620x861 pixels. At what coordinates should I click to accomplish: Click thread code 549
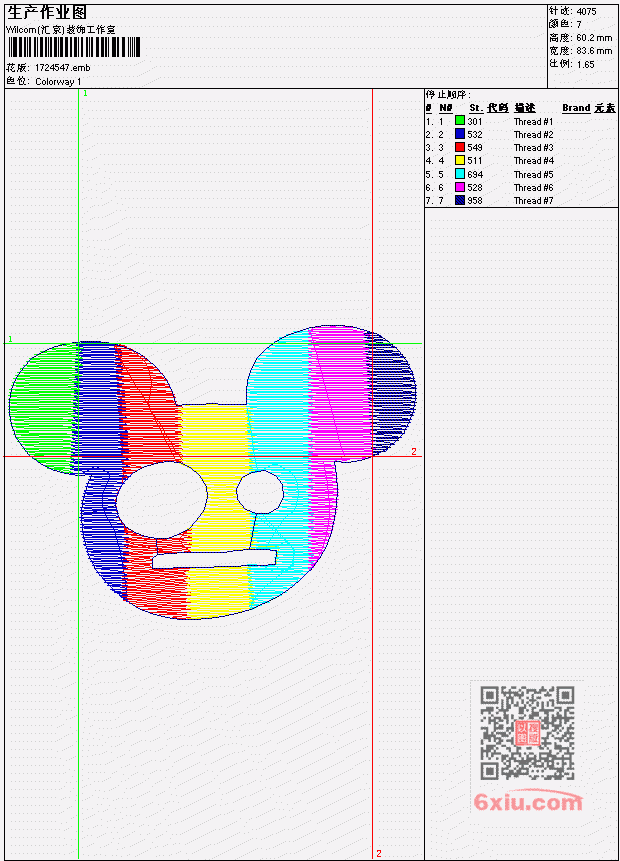pyautogui.click(x=474, y=148)
